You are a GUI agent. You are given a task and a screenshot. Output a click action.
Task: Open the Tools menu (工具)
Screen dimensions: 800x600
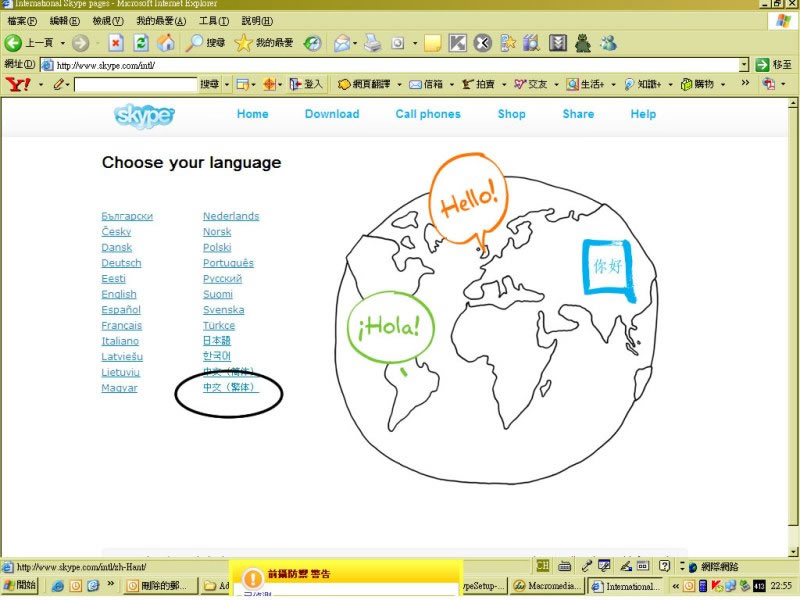(214, 21)
